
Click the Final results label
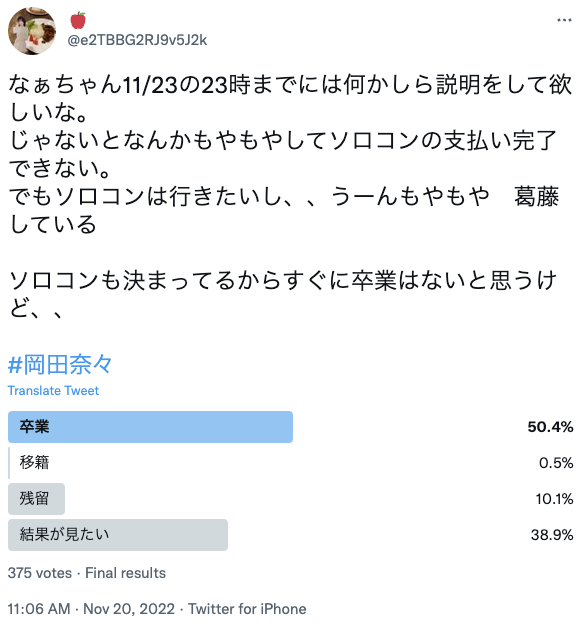coord(126,573)
